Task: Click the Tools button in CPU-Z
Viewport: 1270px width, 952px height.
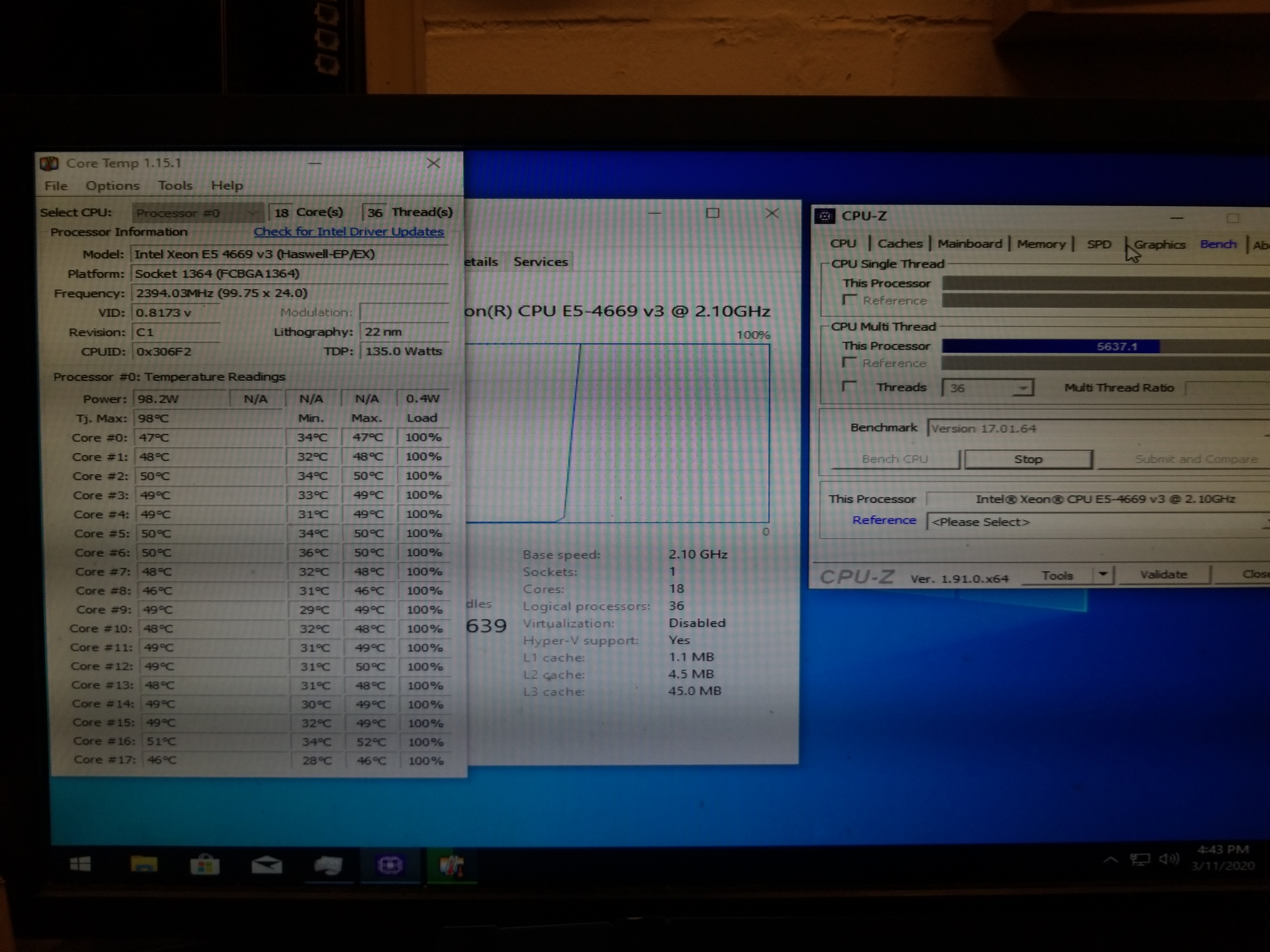Action: coord(1057,575)
